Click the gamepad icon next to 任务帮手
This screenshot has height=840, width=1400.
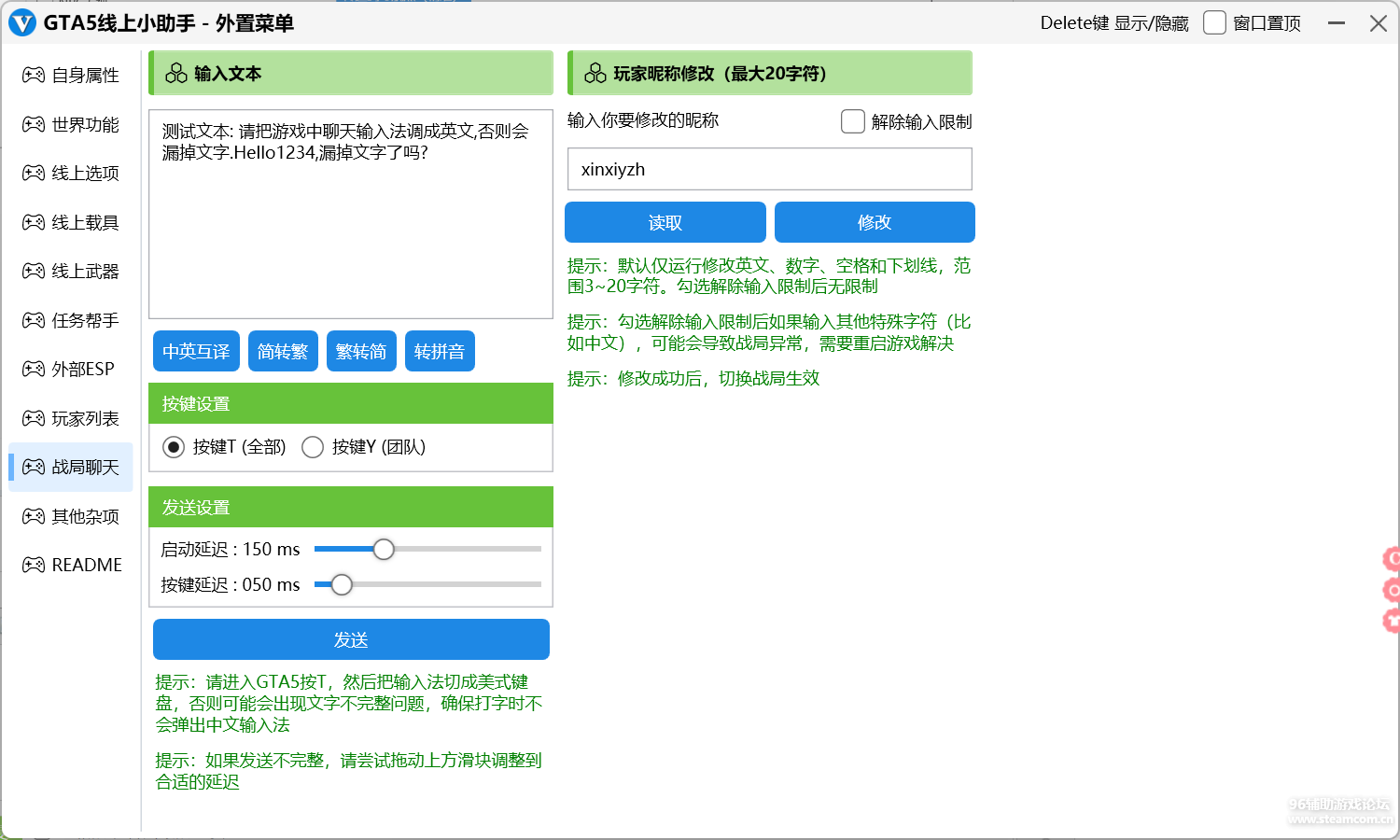tap(34, 320)
